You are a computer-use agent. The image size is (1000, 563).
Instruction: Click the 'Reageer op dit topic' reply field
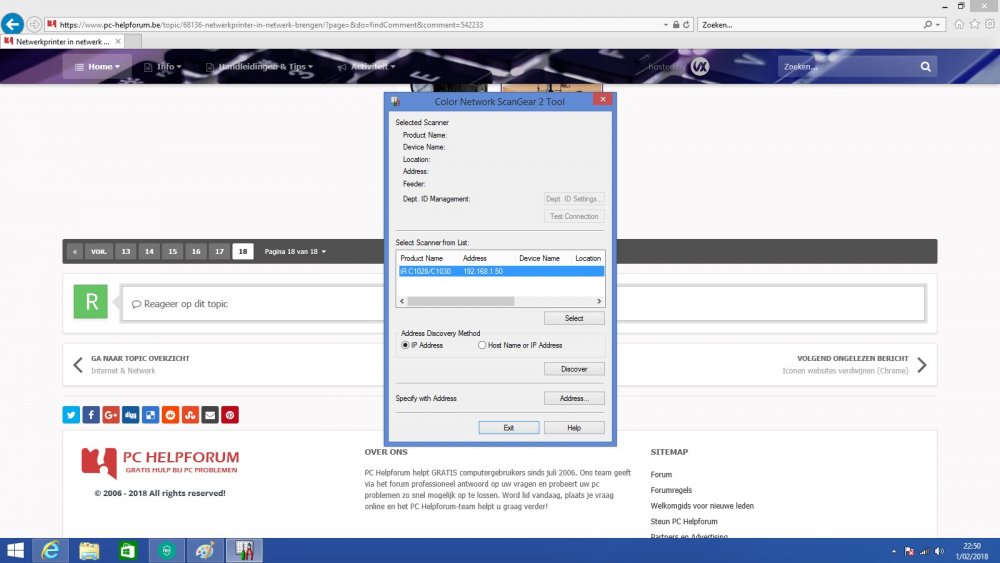coord(523,303)
